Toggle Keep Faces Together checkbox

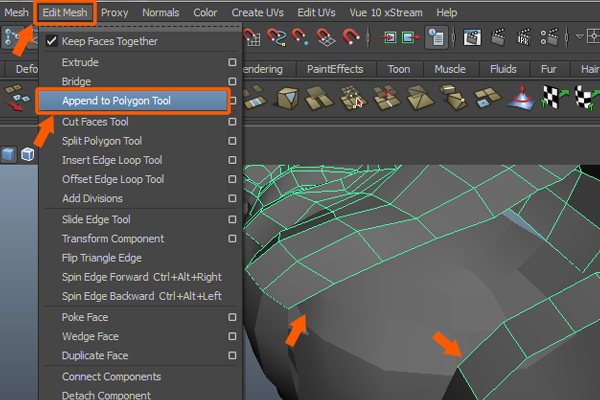click(x=52, y=42)
